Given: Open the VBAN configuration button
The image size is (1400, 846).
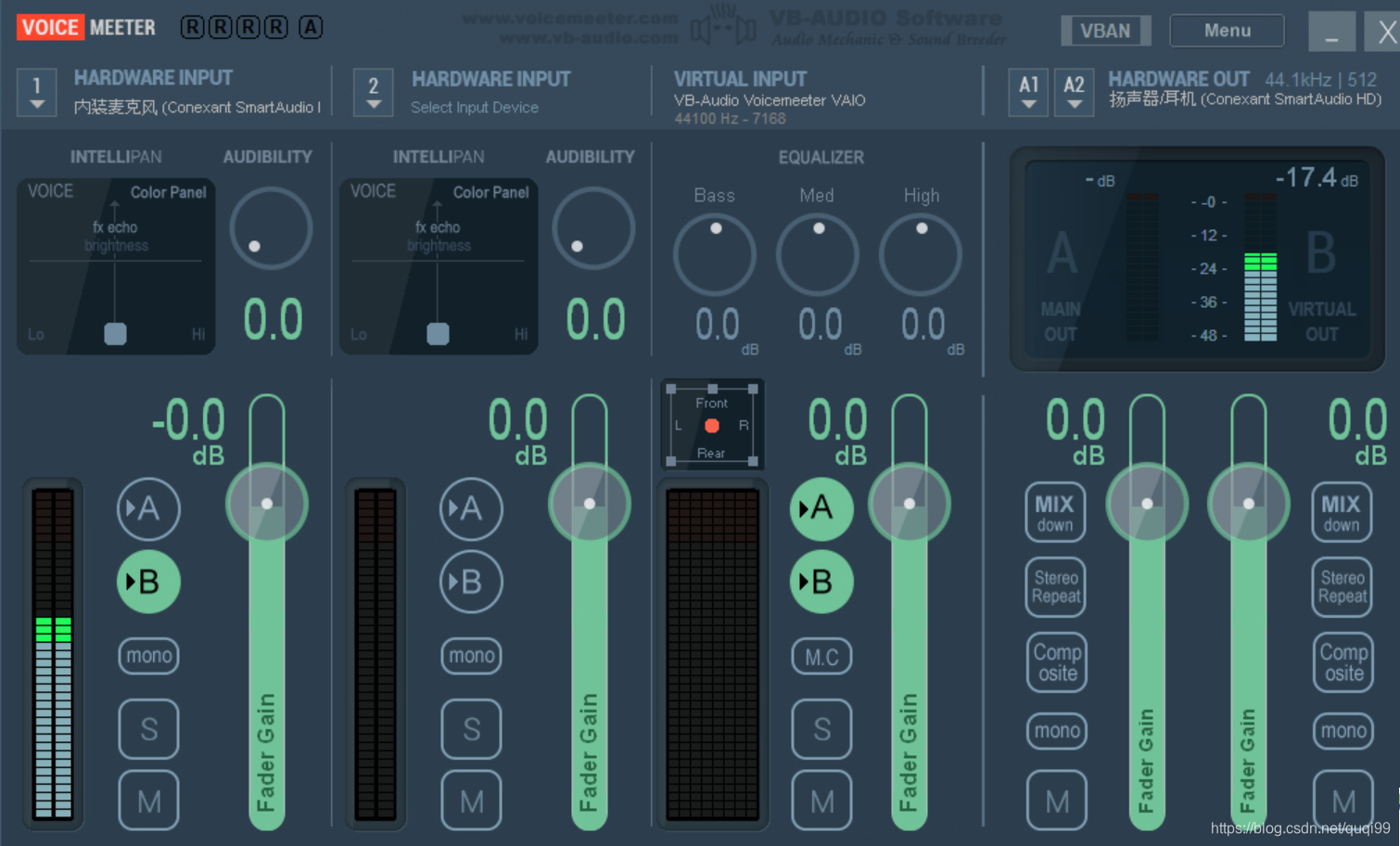Looking at the screenshot, I should (1105, 31).
